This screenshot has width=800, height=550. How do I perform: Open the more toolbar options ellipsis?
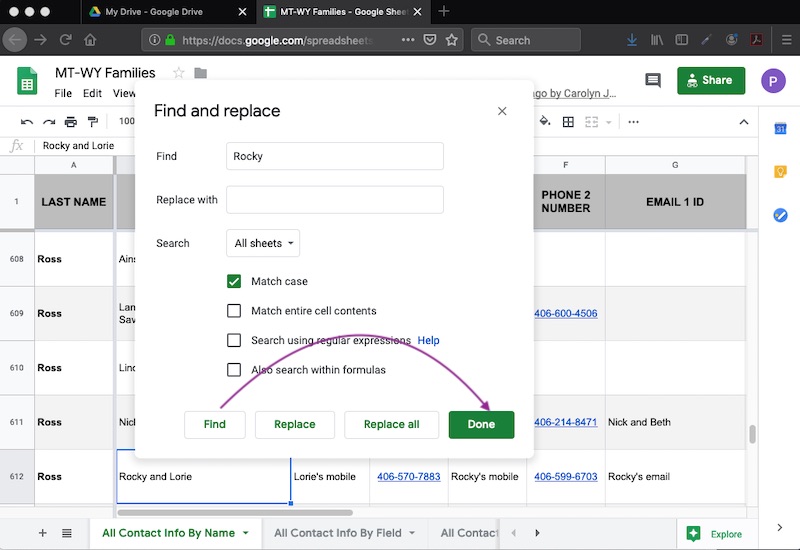(633, 122)
